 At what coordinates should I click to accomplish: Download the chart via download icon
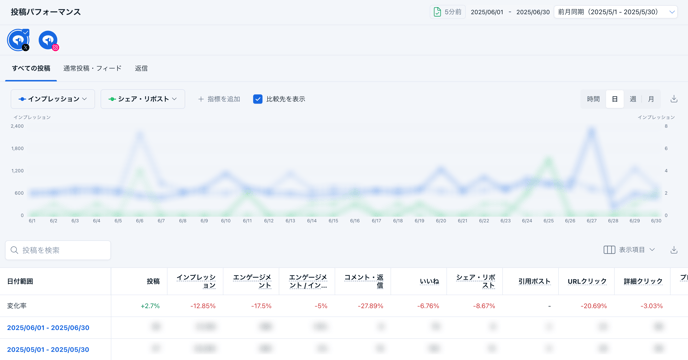pyautogui.click(x=674, y=99)
